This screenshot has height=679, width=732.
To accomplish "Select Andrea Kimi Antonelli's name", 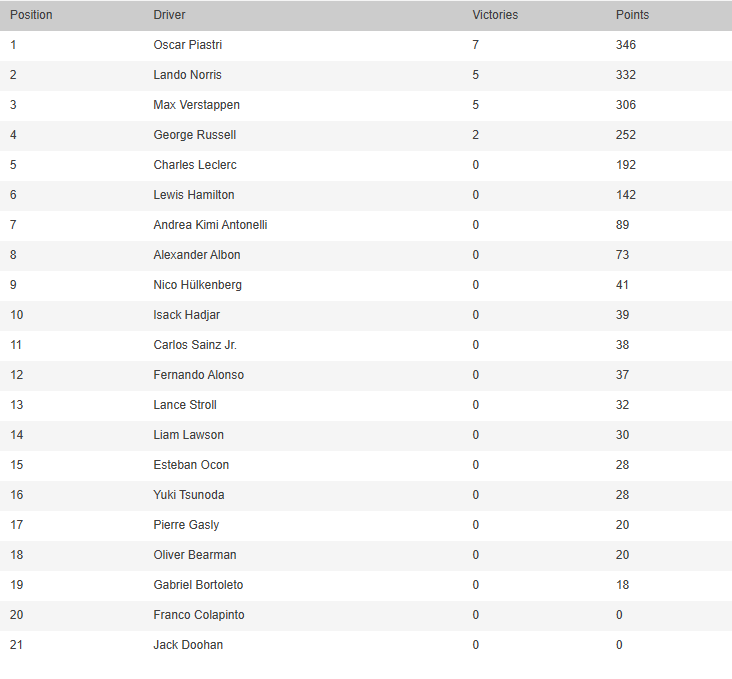I will 210,225.
